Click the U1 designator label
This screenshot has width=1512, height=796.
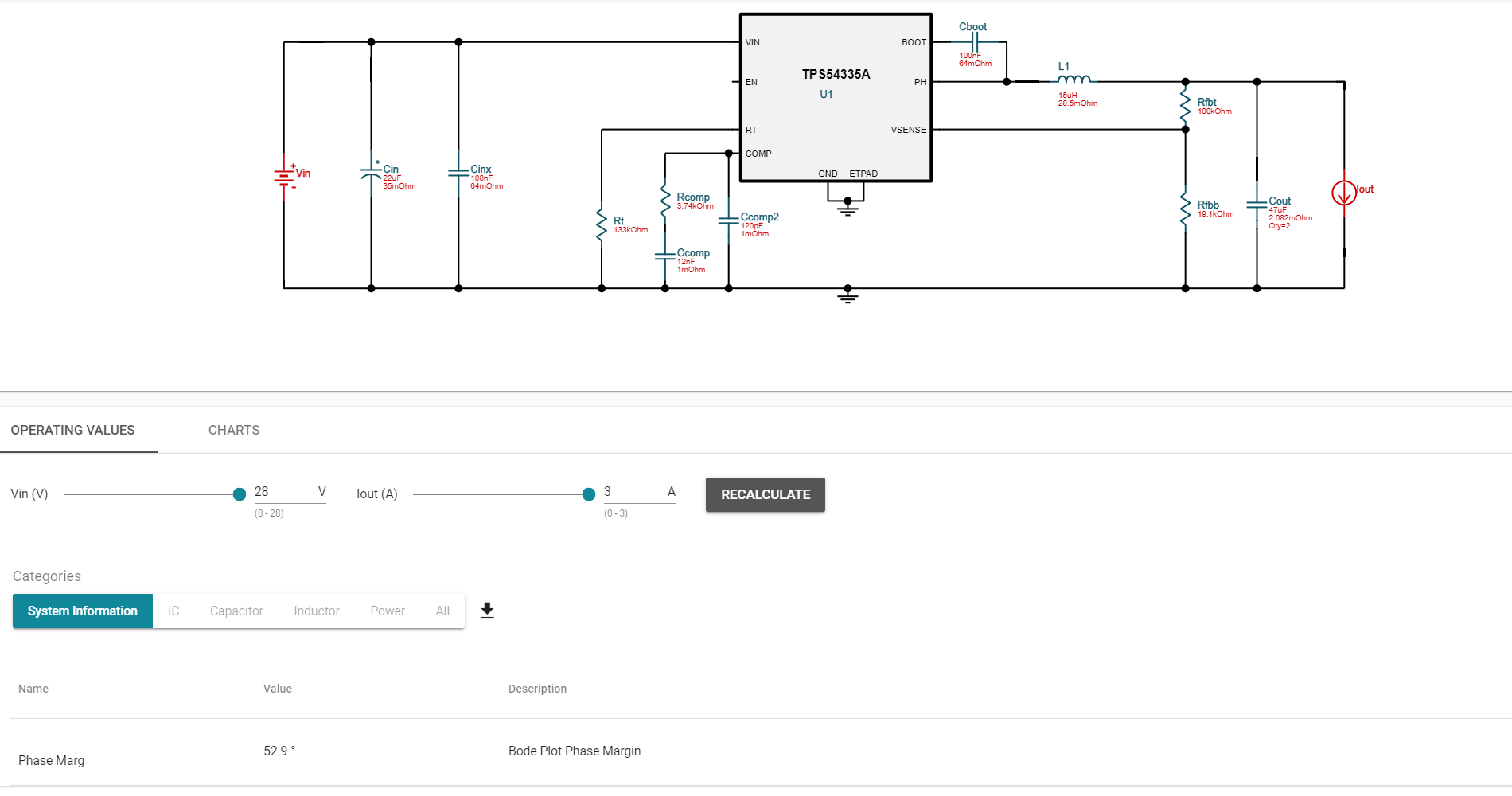click(x=827, y=94)
